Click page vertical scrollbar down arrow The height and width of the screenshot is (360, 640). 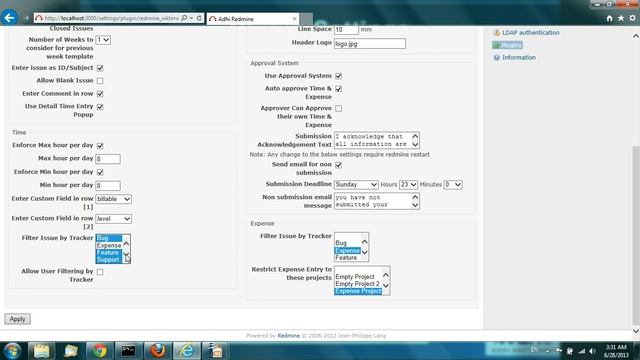tap(636, 331)
